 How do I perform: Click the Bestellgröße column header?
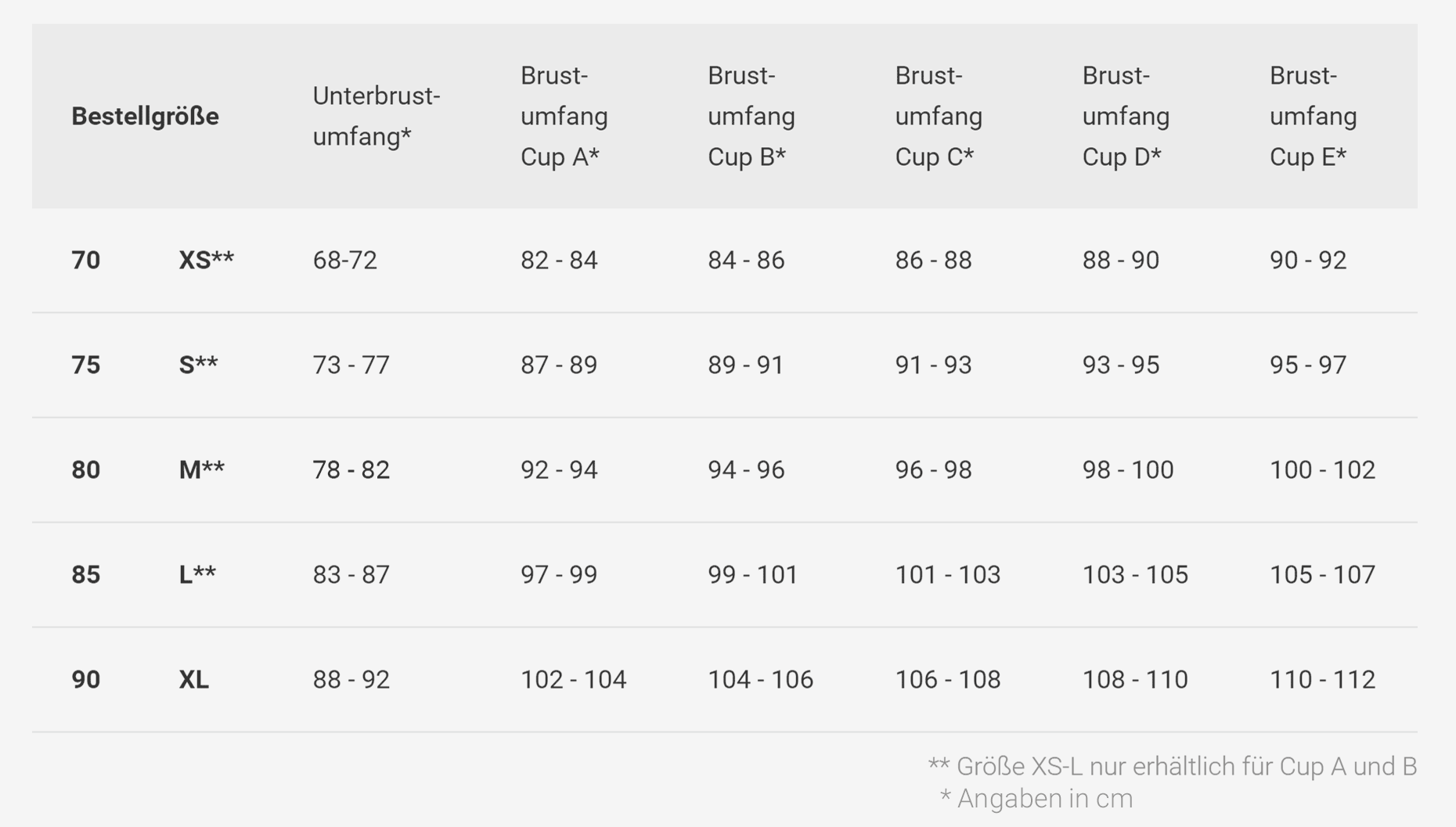[x=145, y=116]
